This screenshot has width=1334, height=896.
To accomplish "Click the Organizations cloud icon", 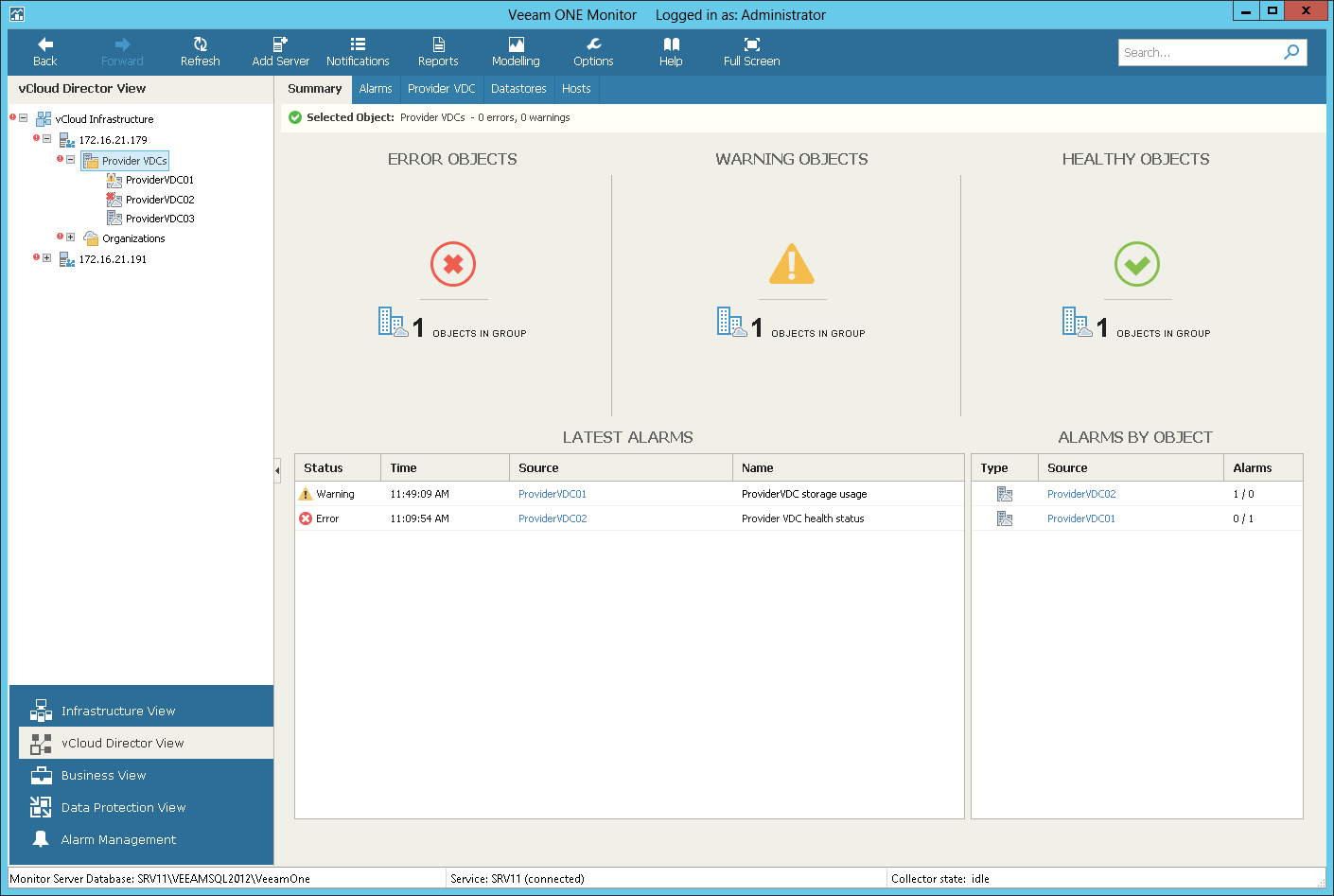I will click(x=91, y=238).
